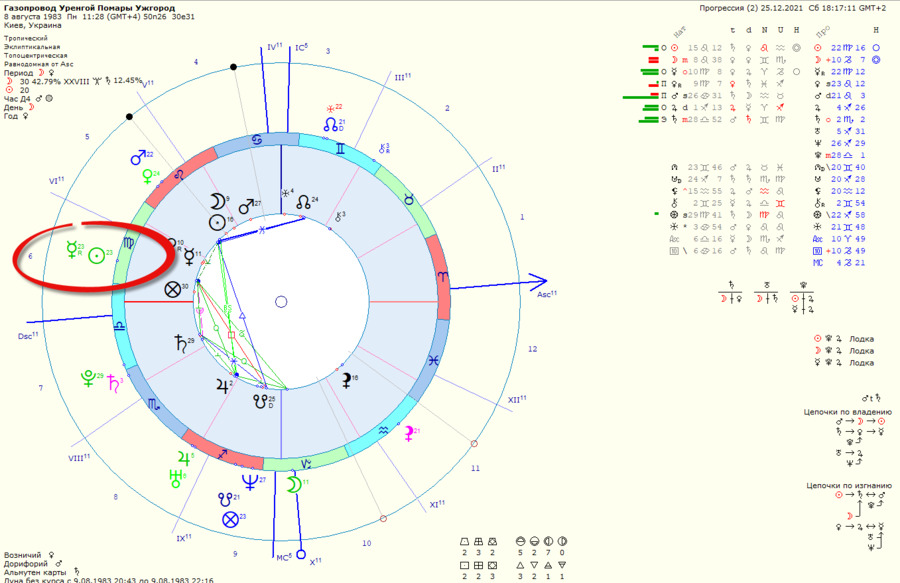This screenshot has height=583, width=900.
Task: Click the black Saturn glyph in the inner wheel
Action: coord(179,343)
